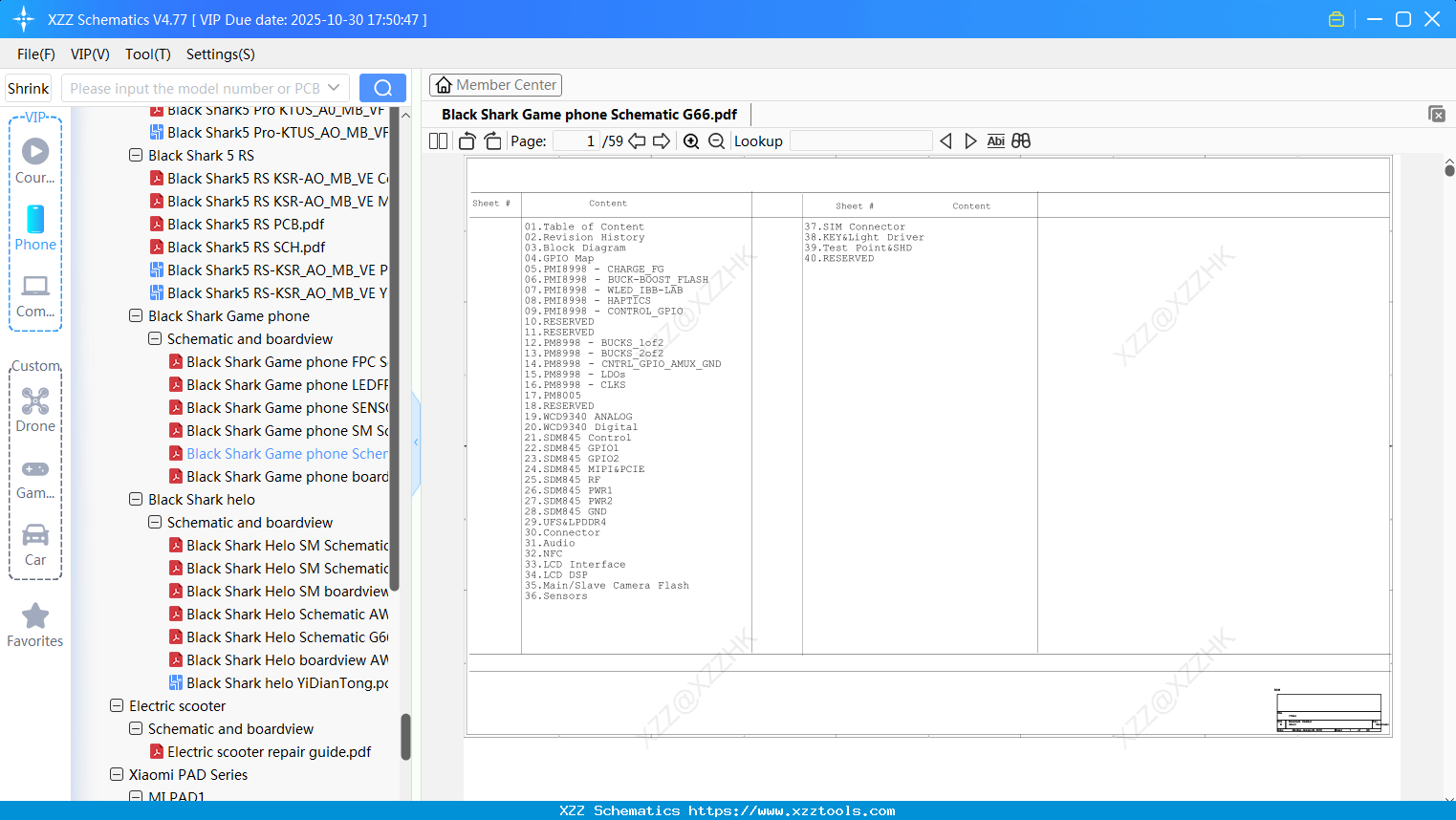Viewport: 1456px width, 820px height.
Task: Open the Game console category
Action: click(x=35, y=478)
